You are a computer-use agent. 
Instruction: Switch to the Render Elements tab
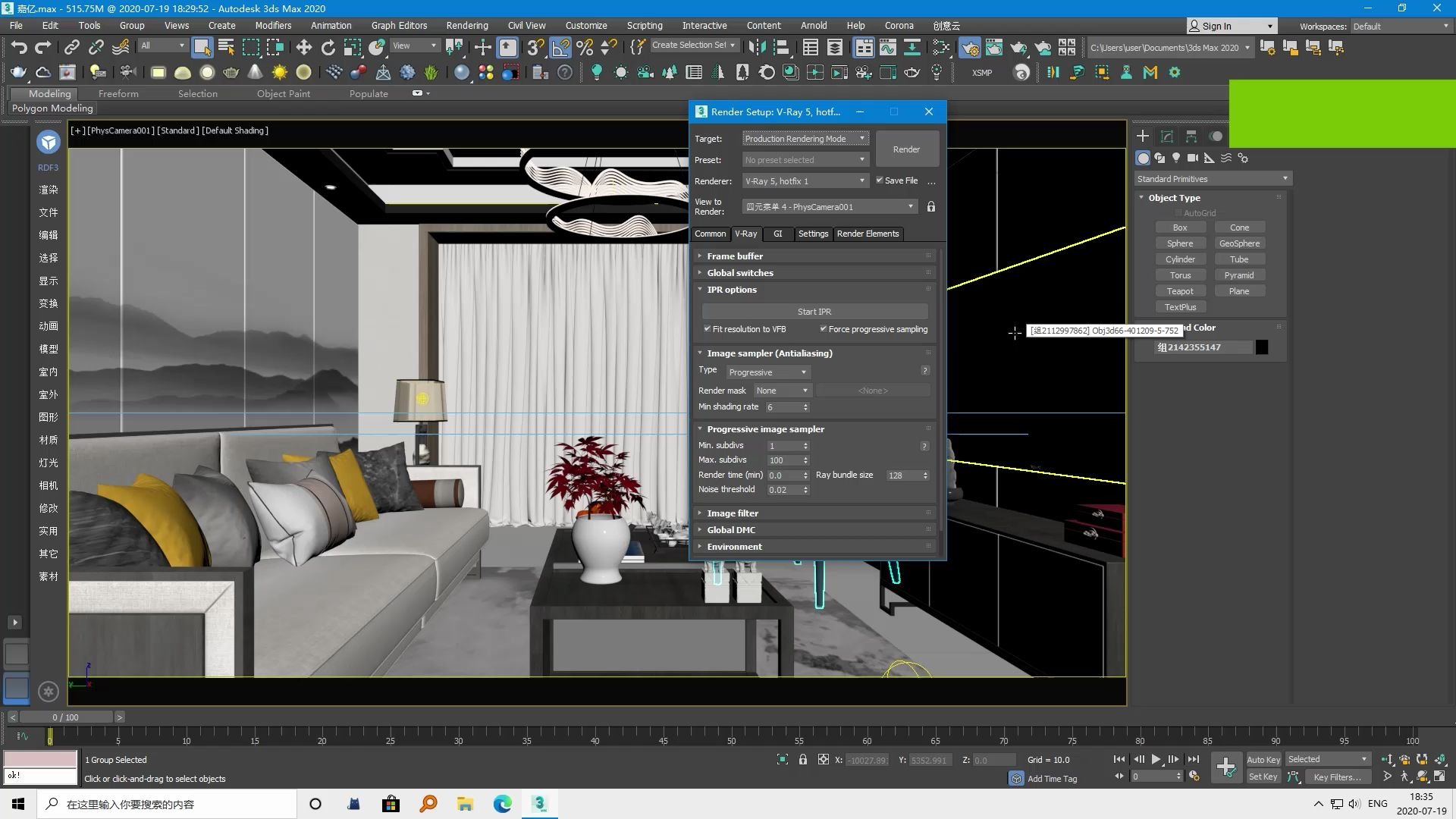click(868, 234)
